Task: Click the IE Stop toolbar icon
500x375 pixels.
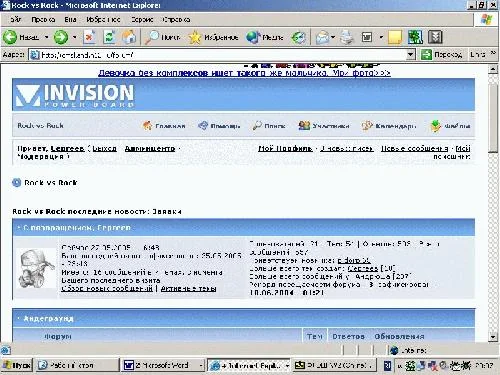Action: tap(89, 37)
